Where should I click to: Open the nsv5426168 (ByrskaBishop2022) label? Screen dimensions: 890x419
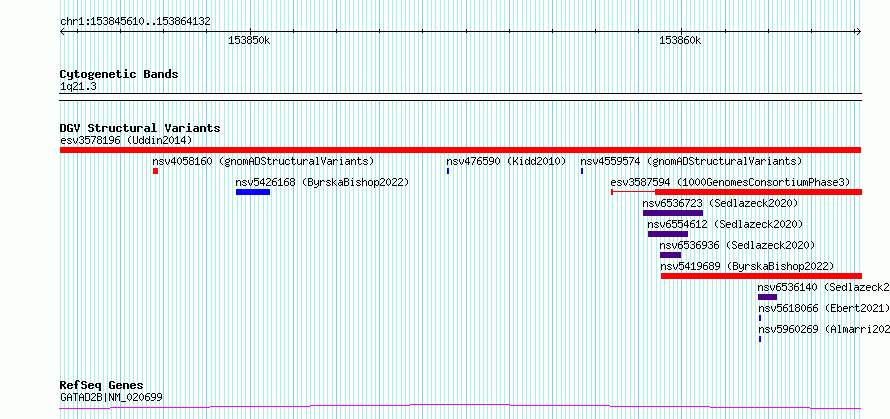[322, 182]
